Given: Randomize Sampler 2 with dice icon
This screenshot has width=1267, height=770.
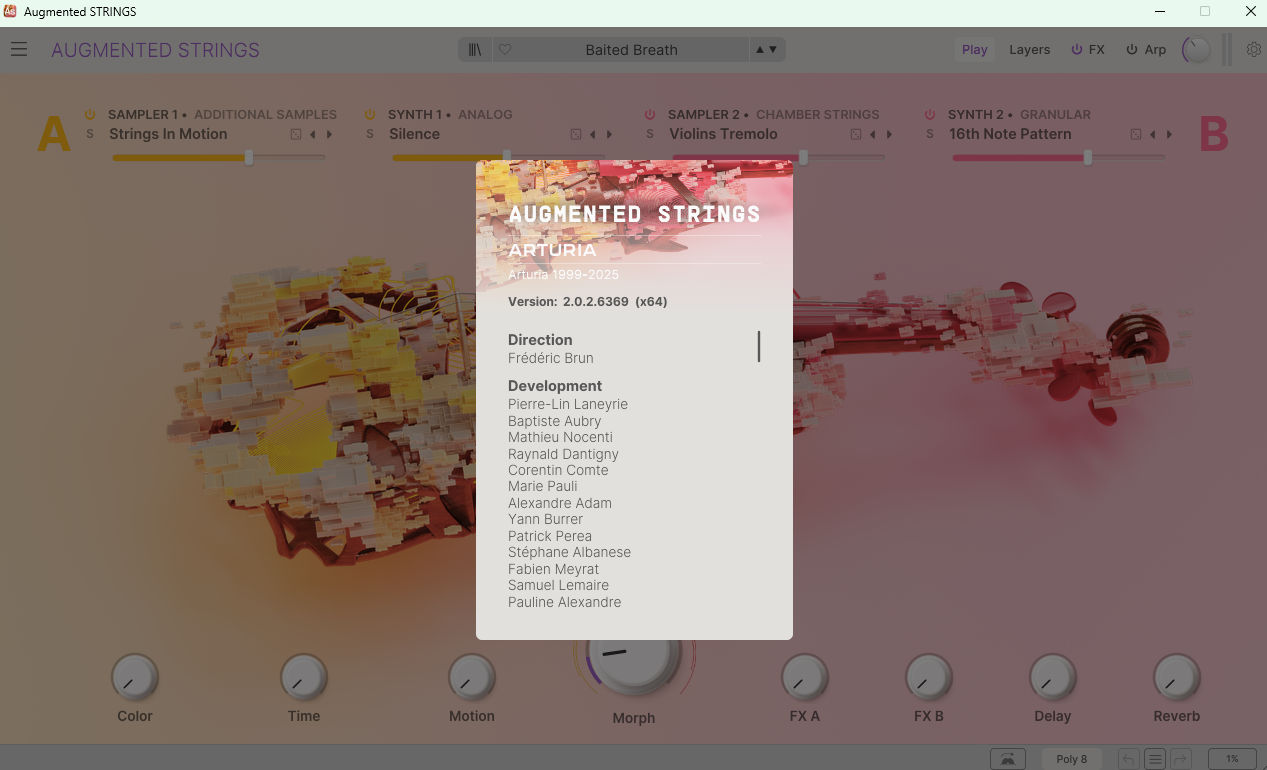Looking at the screenshot, I should point(856,134).
